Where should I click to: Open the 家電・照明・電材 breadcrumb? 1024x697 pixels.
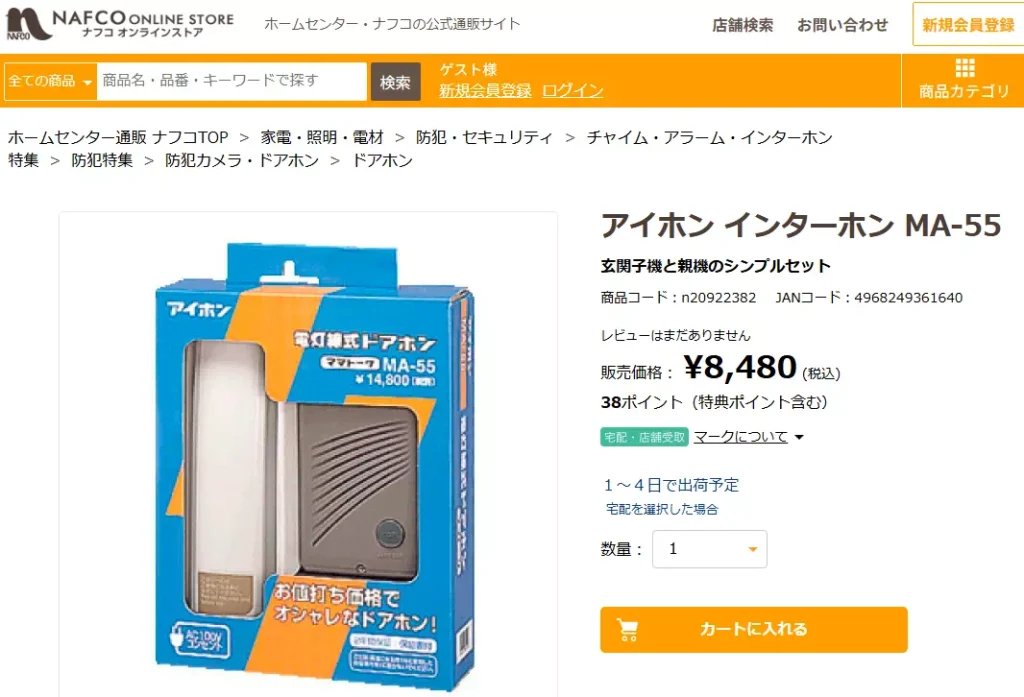(322, 137)
